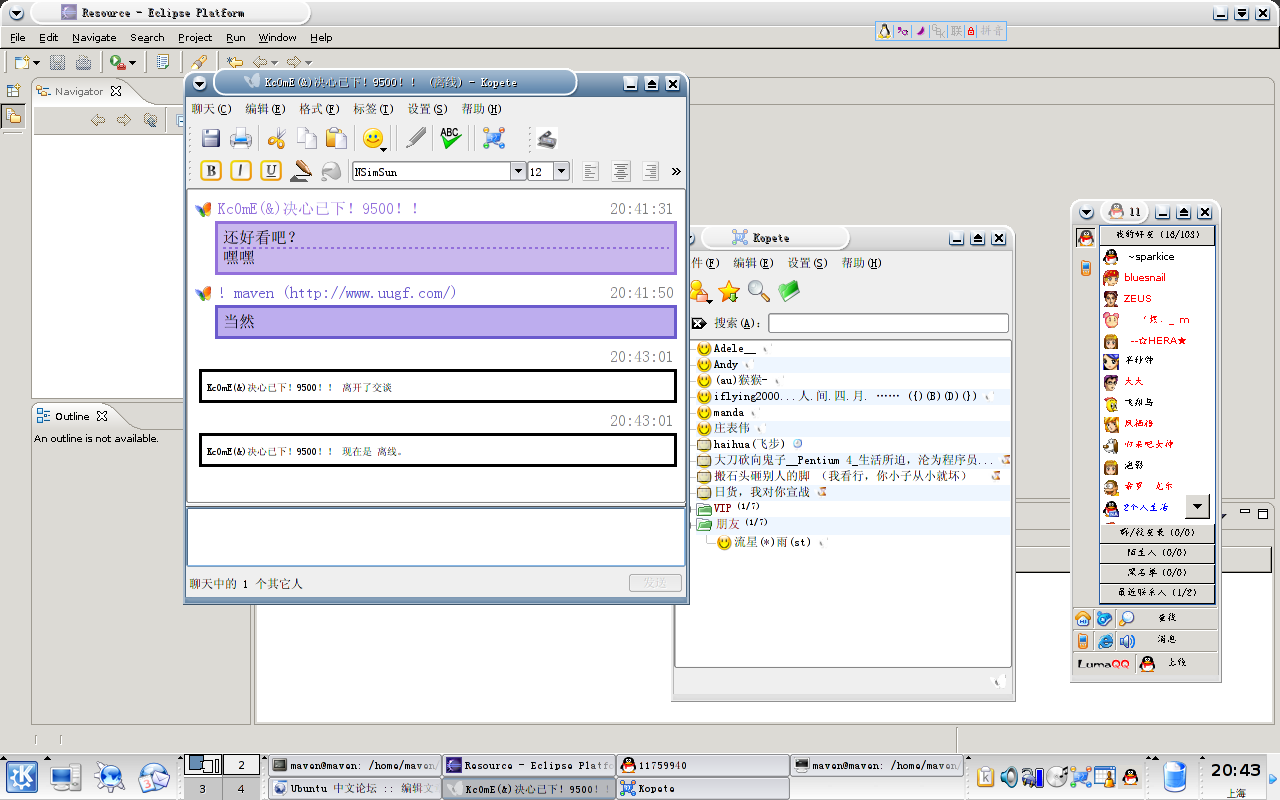The height and width of the screenshot is (800, 1280).
Task: Open the 设置(S) menu in chat window
Action: point(427,109)
